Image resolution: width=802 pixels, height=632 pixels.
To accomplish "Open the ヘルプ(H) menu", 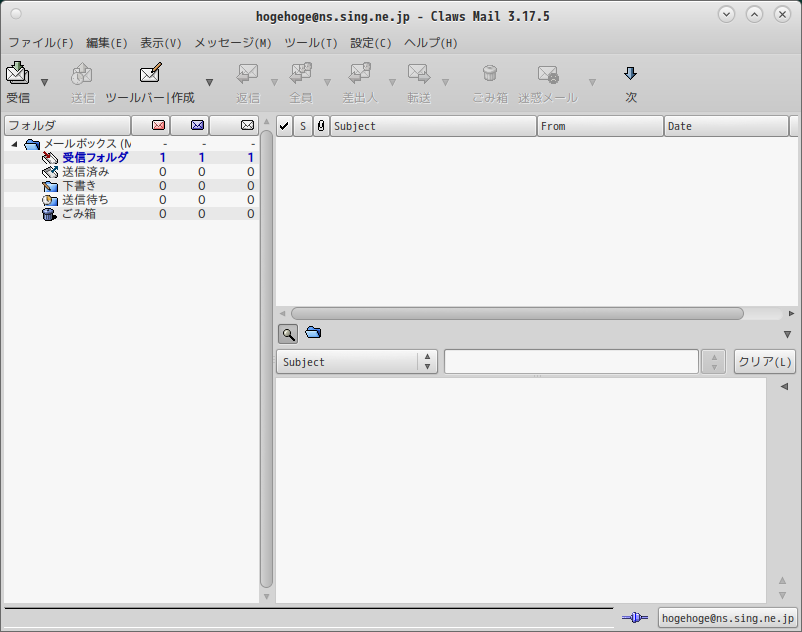I will pyautogui.click(x=431, y=43).
